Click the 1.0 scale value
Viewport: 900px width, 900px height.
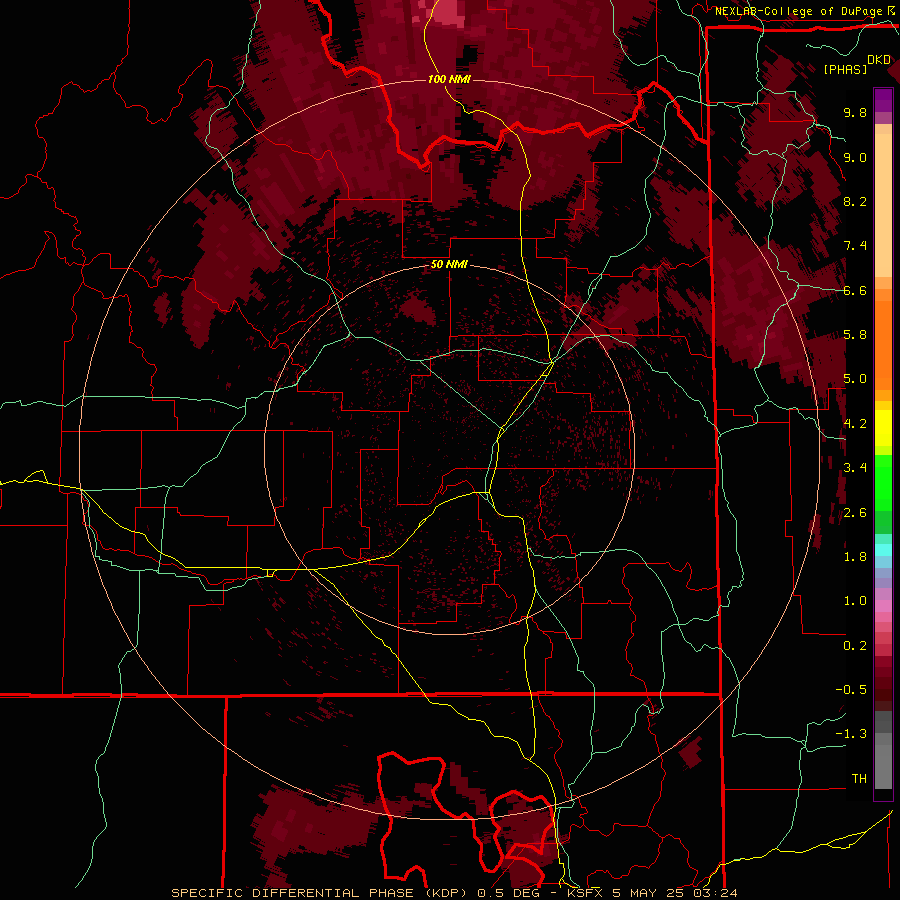855,601
